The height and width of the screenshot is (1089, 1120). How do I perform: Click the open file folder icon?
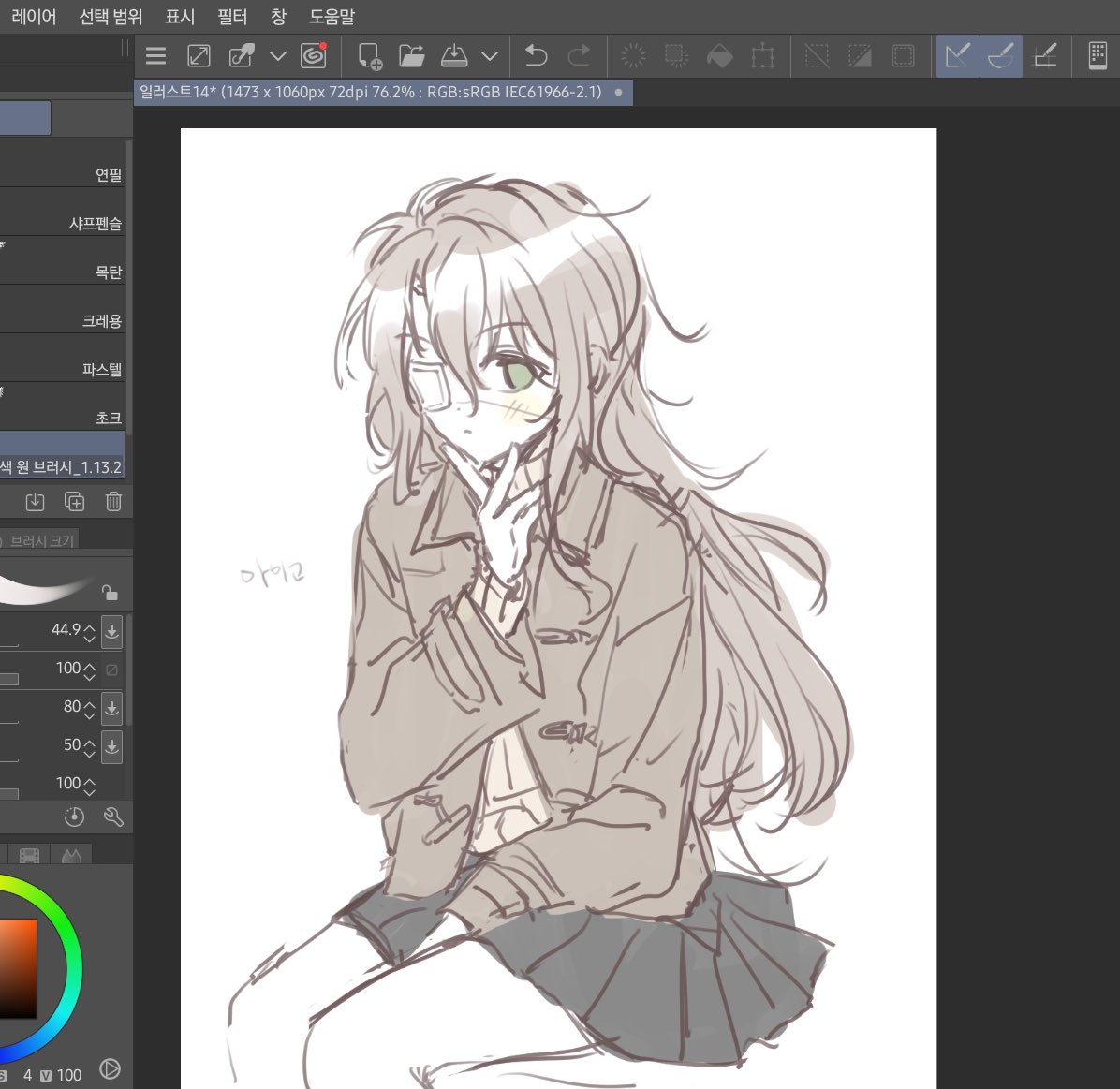411,55
